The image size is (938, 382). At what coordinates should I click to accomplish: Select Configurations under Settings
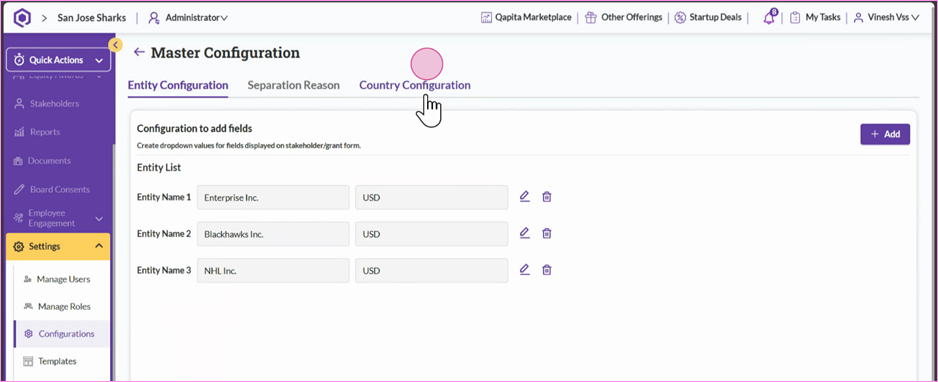[x=62, y=334]
